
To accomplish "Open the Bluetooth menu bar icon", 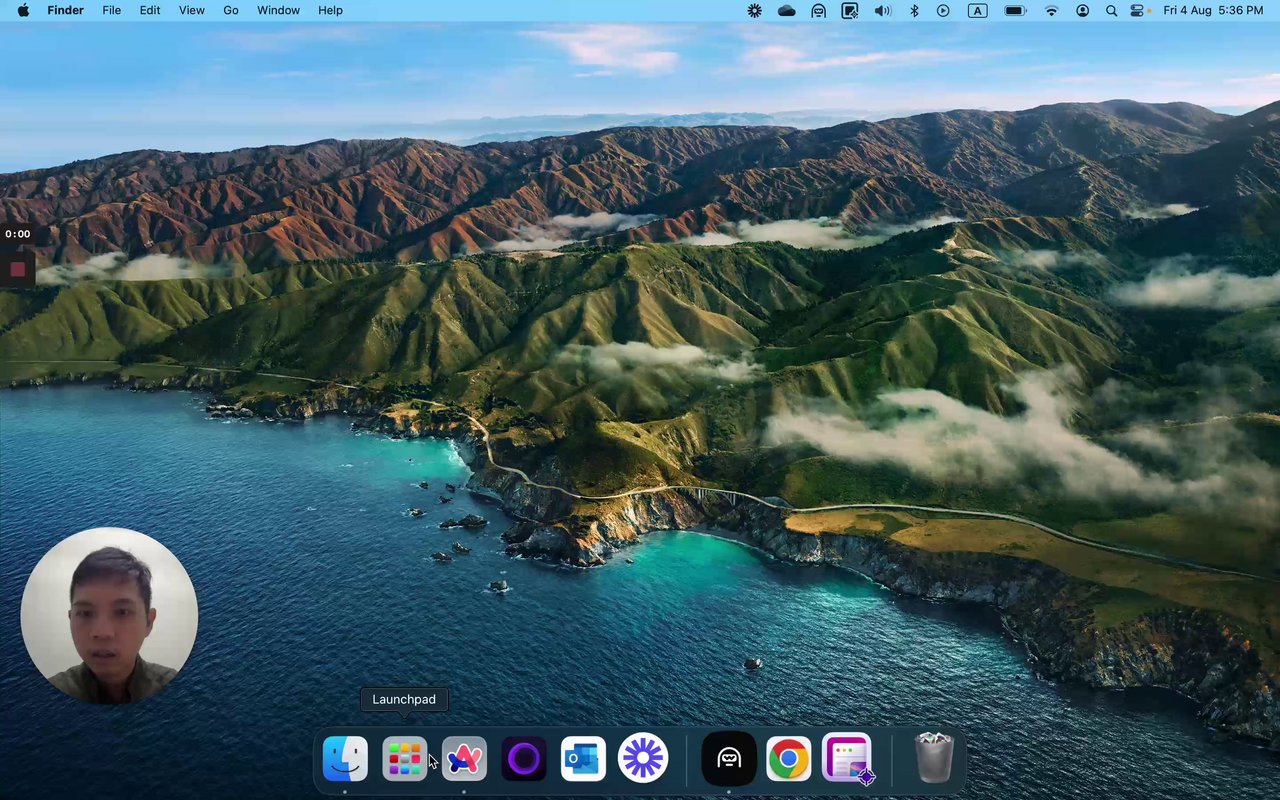I will (x=914, y=10).
